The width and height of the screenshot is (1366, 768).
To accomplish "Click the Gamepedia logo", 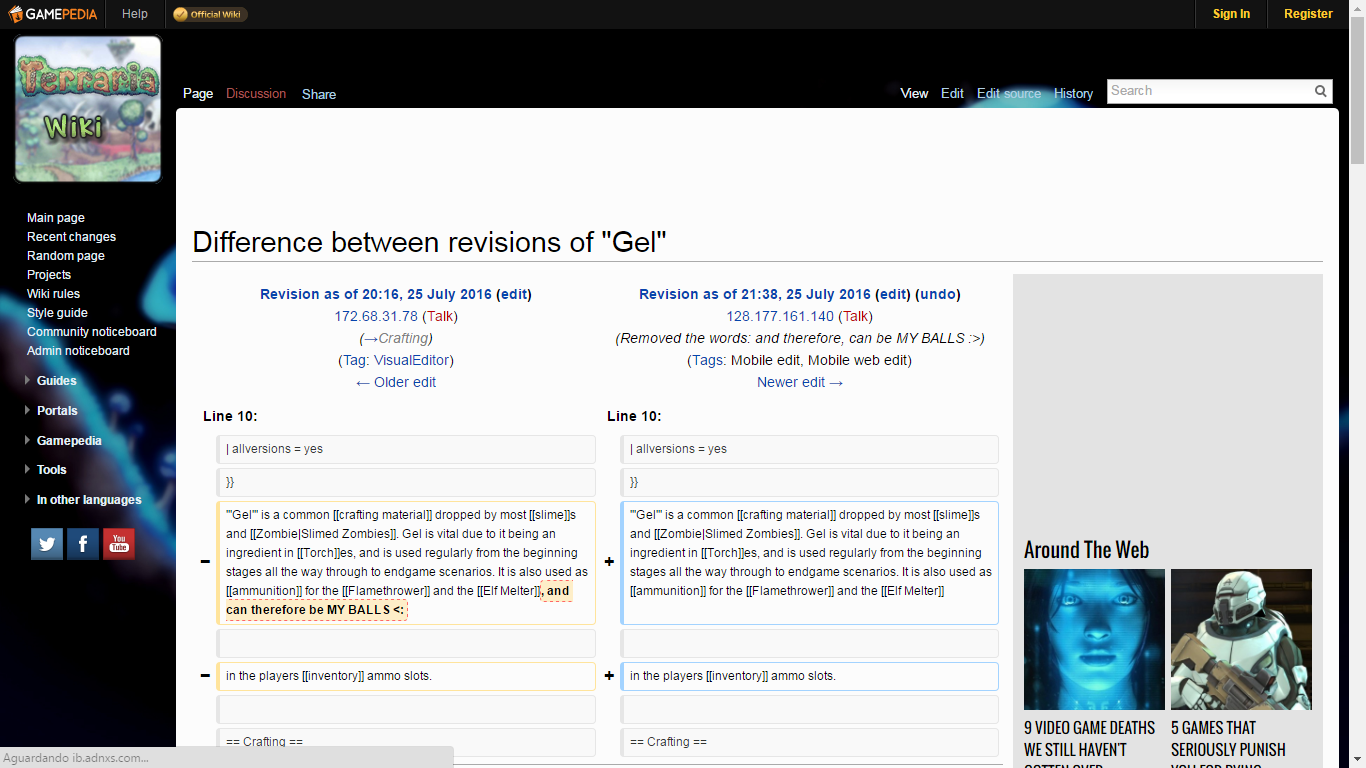I will click(x=52, y=14).
